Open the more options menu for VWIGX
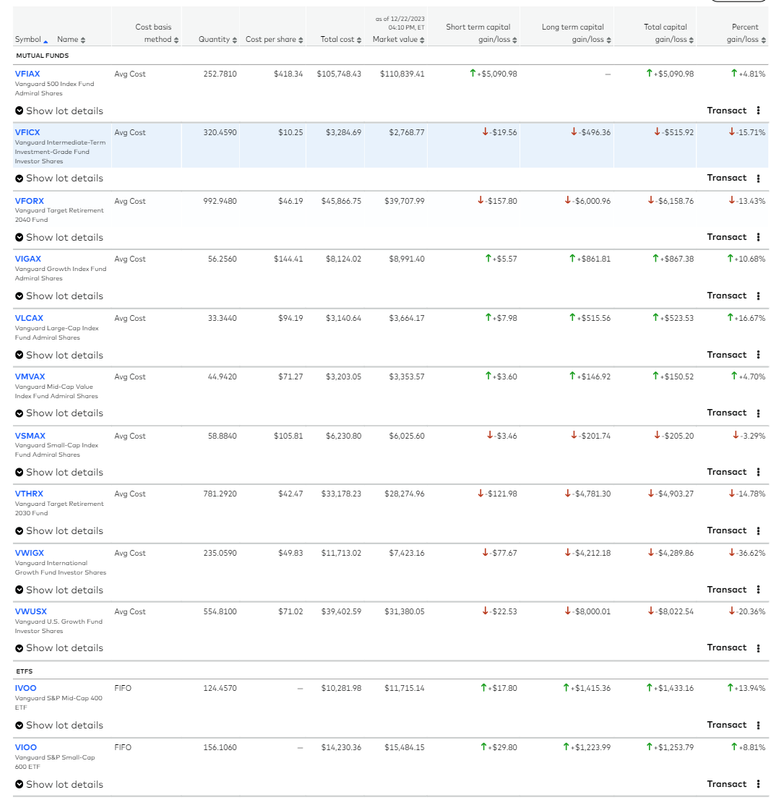776x800 pixels. (x=758, y=590)
